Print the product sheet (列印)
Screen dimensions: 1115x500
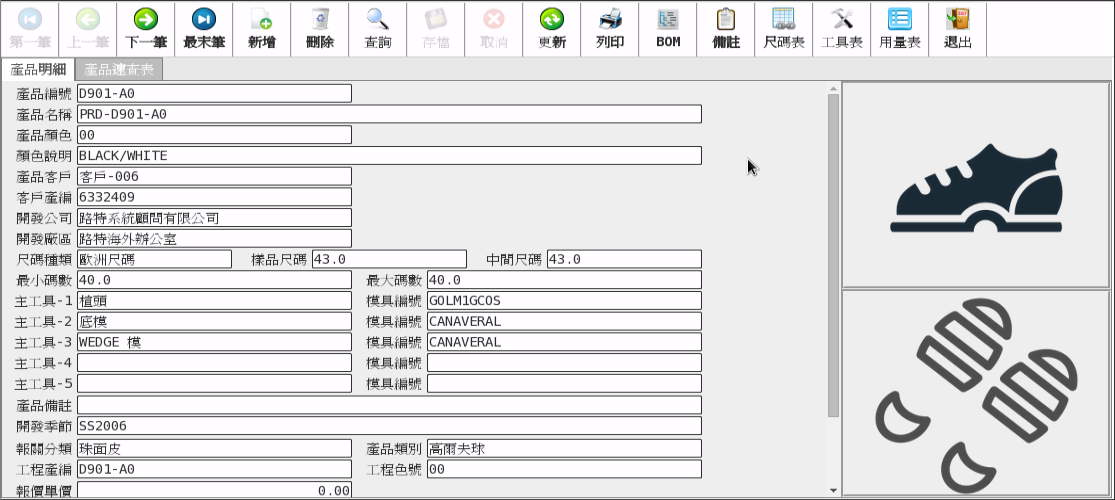[610, 29]
